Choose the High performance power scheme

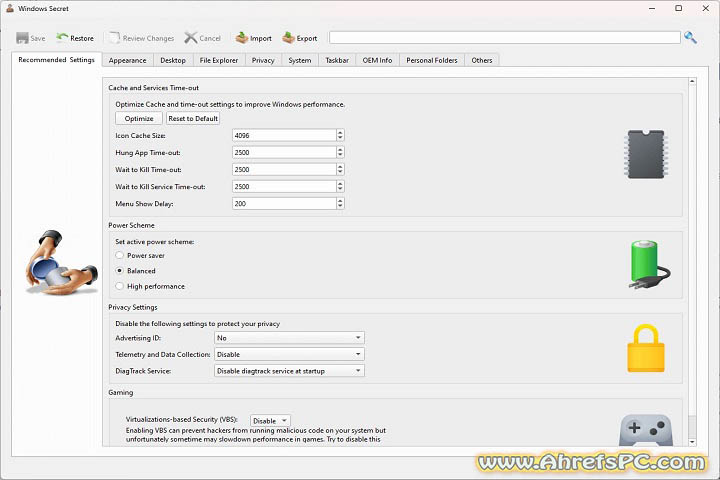point(119,286)
